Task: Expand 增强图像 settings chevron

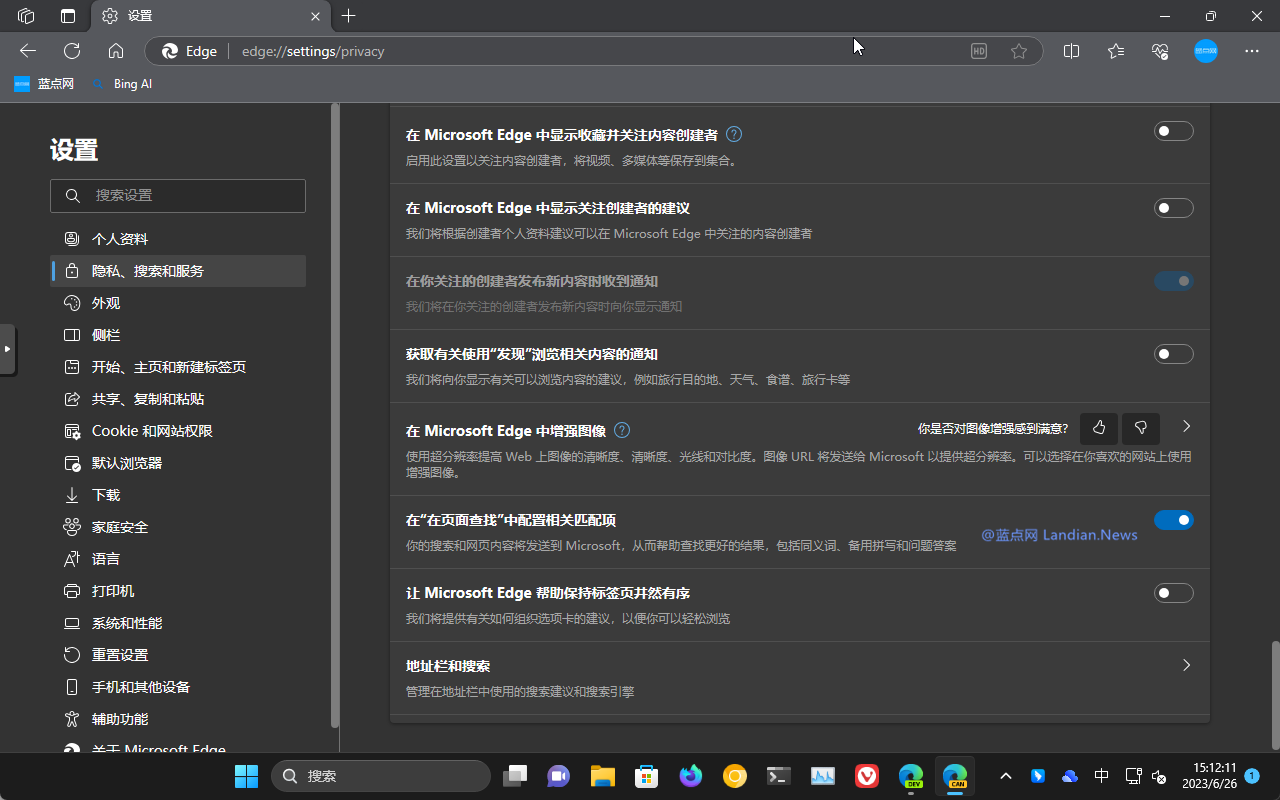Action: coord(1187,426)
